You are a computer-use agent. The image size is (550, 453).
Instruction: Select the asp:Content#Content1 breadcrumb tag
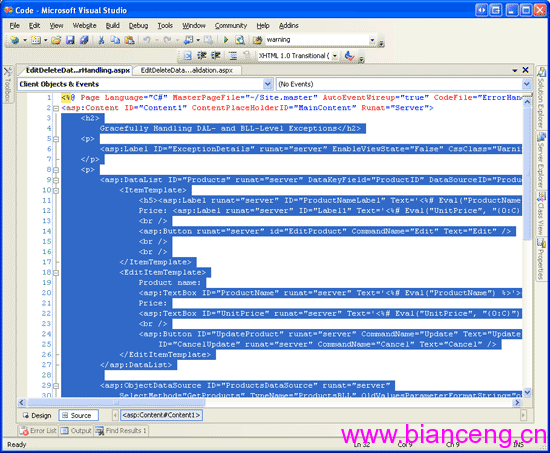point(161,415)
